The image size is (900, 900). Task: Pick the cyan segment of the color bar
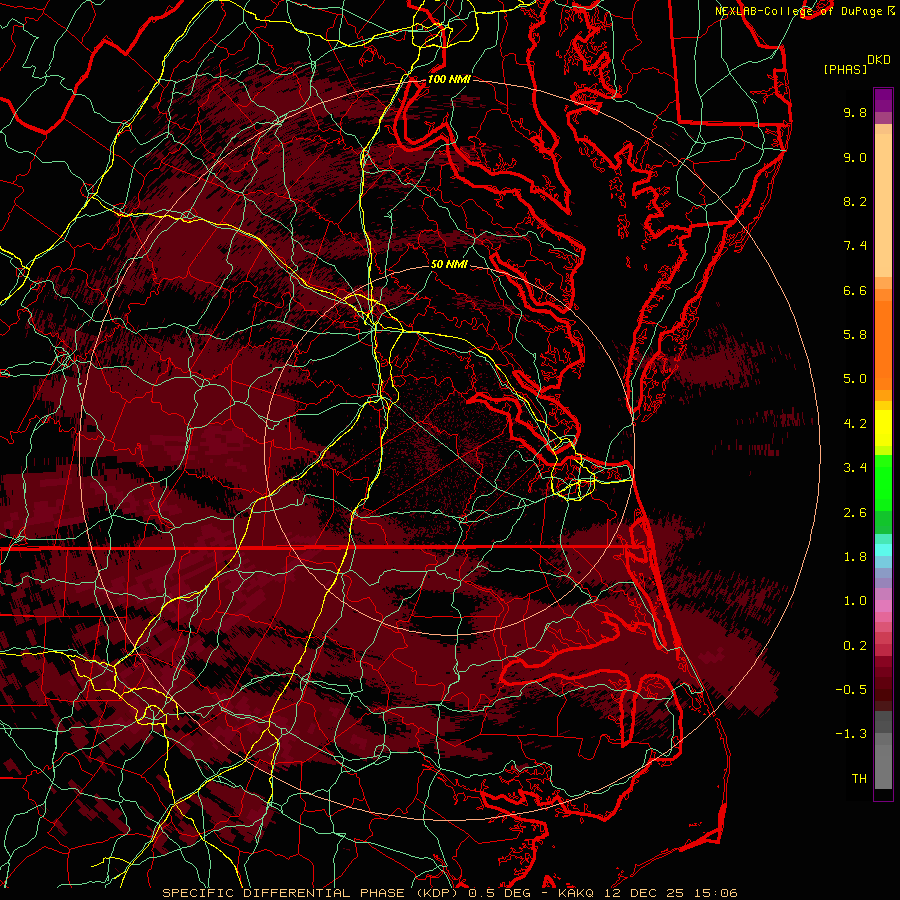[883, 550]
